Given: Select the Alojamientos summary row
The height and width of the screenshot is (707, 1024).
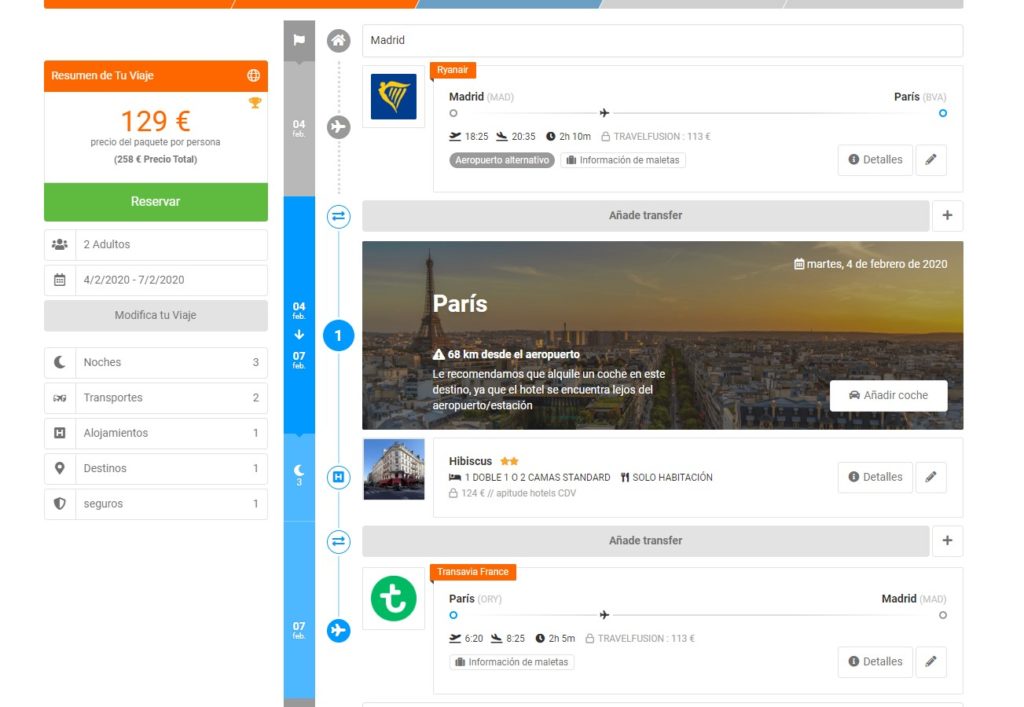Looking at the screenshot, I should (x=156, y=433).
